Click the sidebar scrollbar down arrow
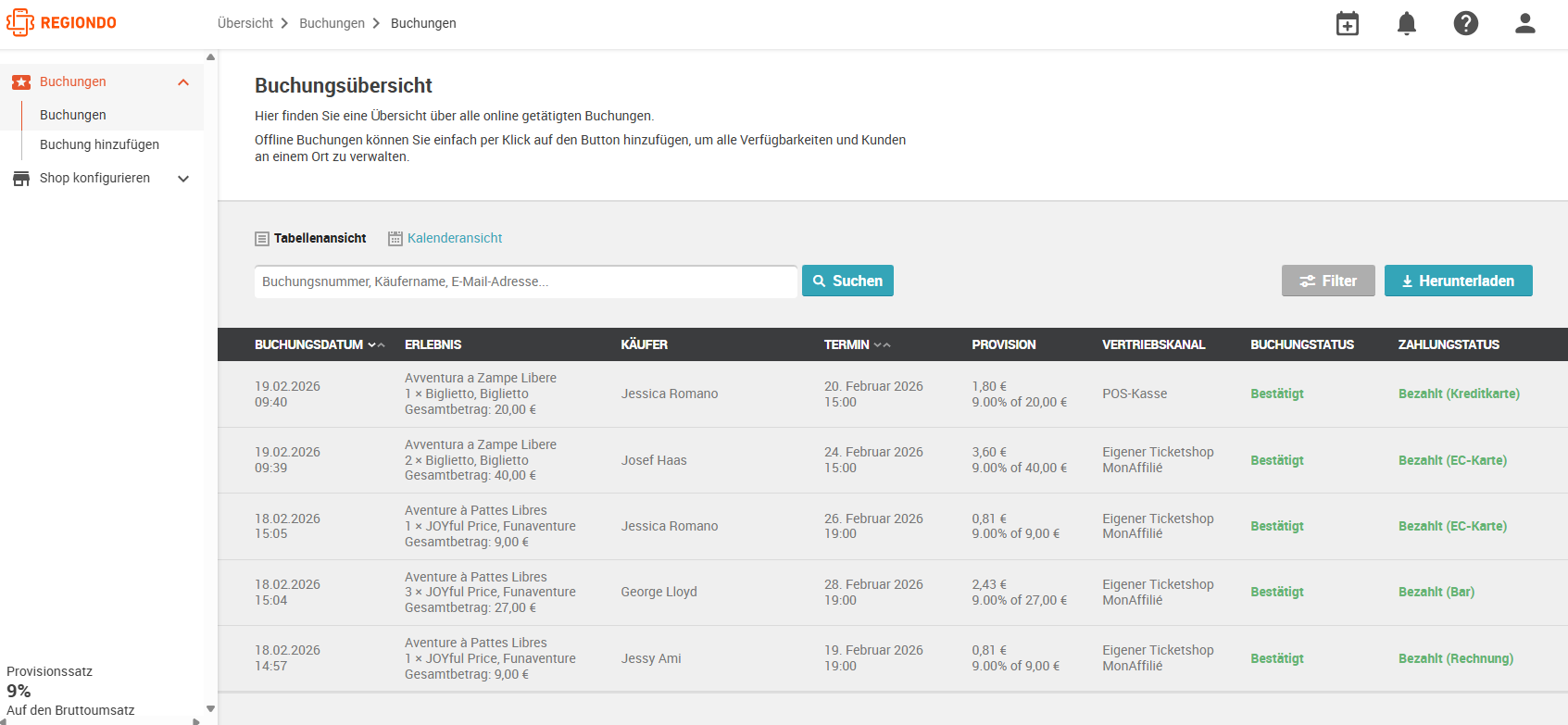1568x725 pixels. (x=210, y=709)
